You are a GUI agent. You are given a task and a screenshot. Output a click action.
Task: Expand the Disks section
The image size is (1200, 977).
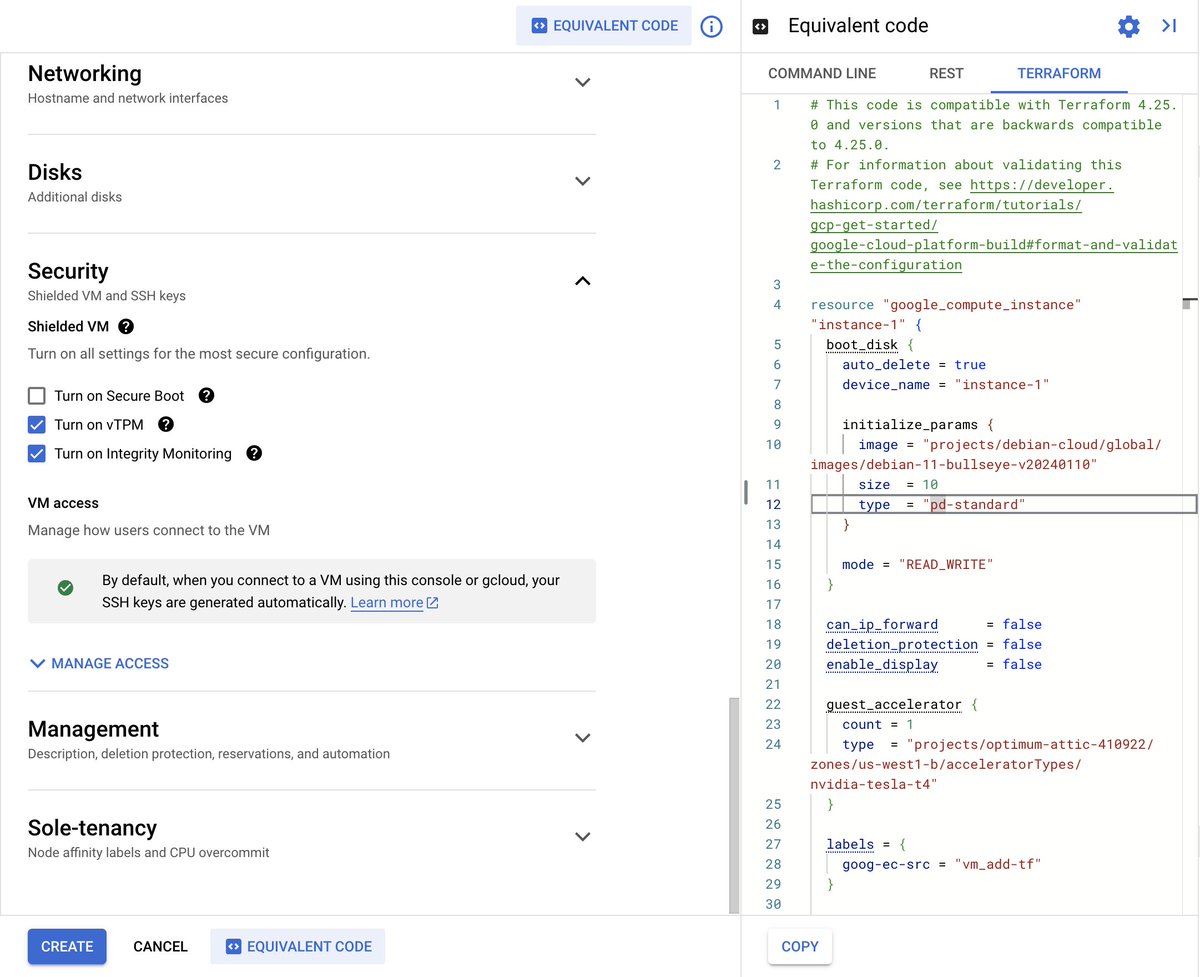point(583,181)
